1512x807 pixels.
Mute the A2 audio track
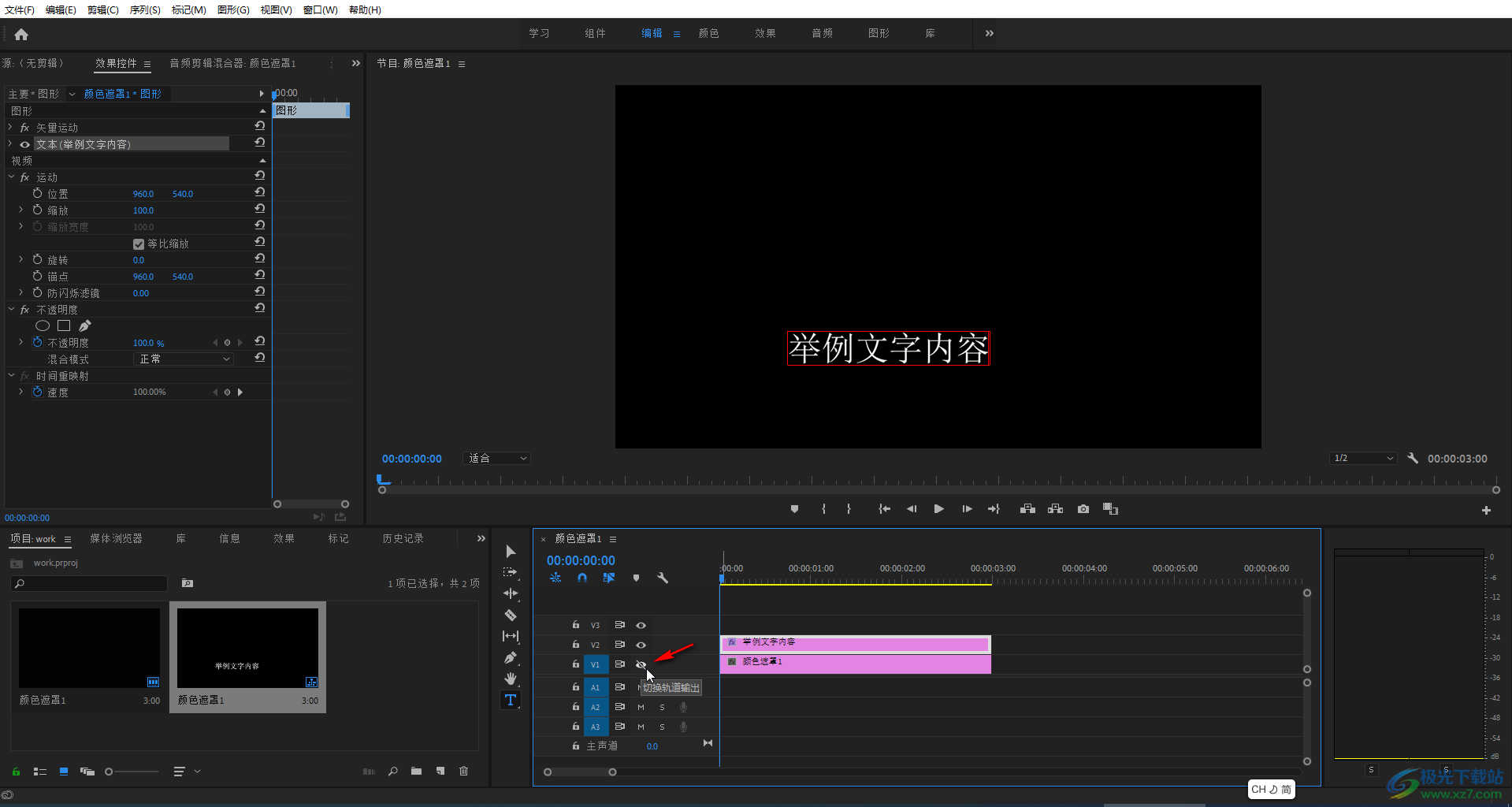click(x=641, y=707)
